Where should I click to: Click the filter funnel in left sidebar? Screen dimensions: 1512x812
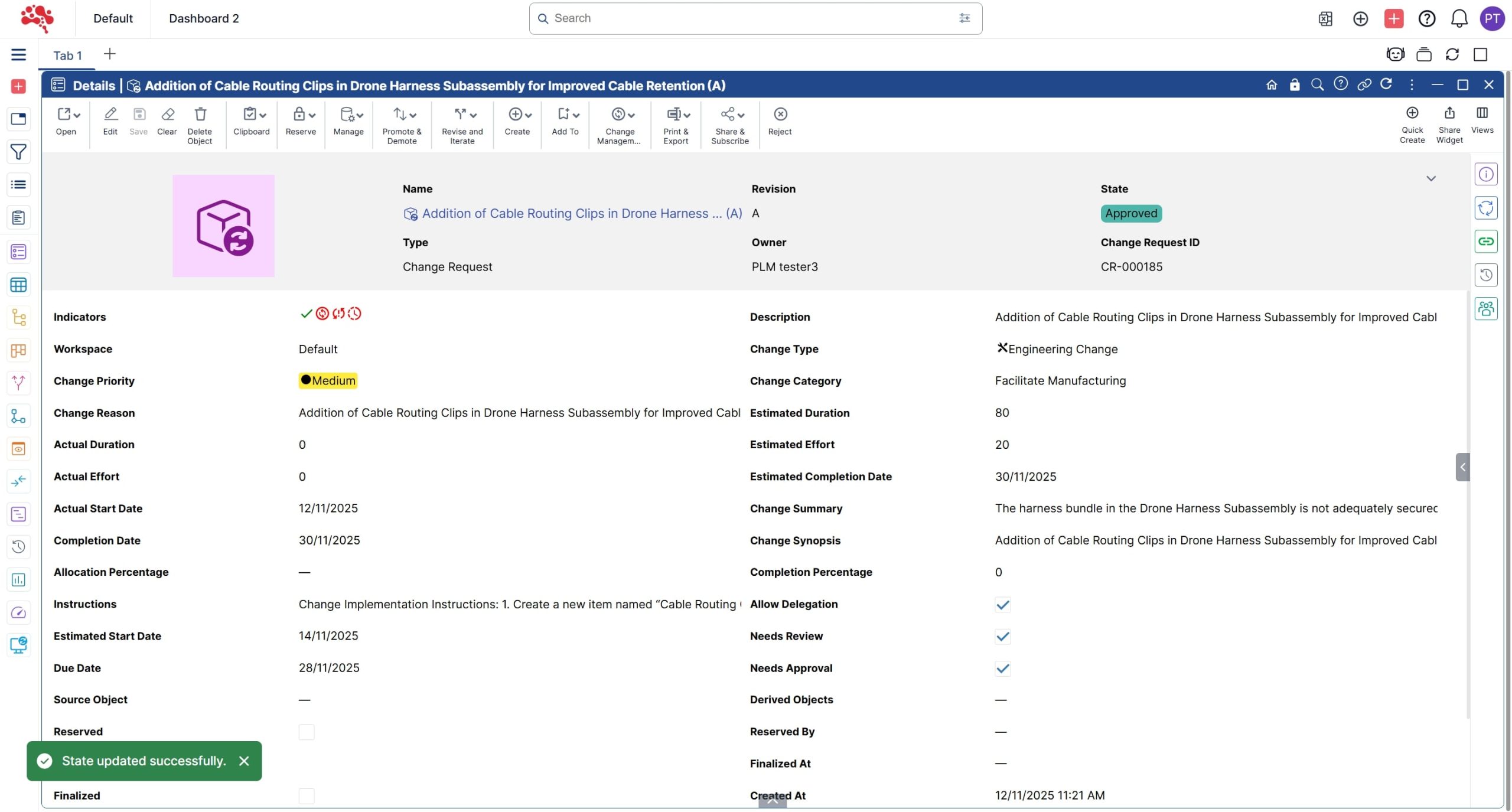(x=18, y=152)
